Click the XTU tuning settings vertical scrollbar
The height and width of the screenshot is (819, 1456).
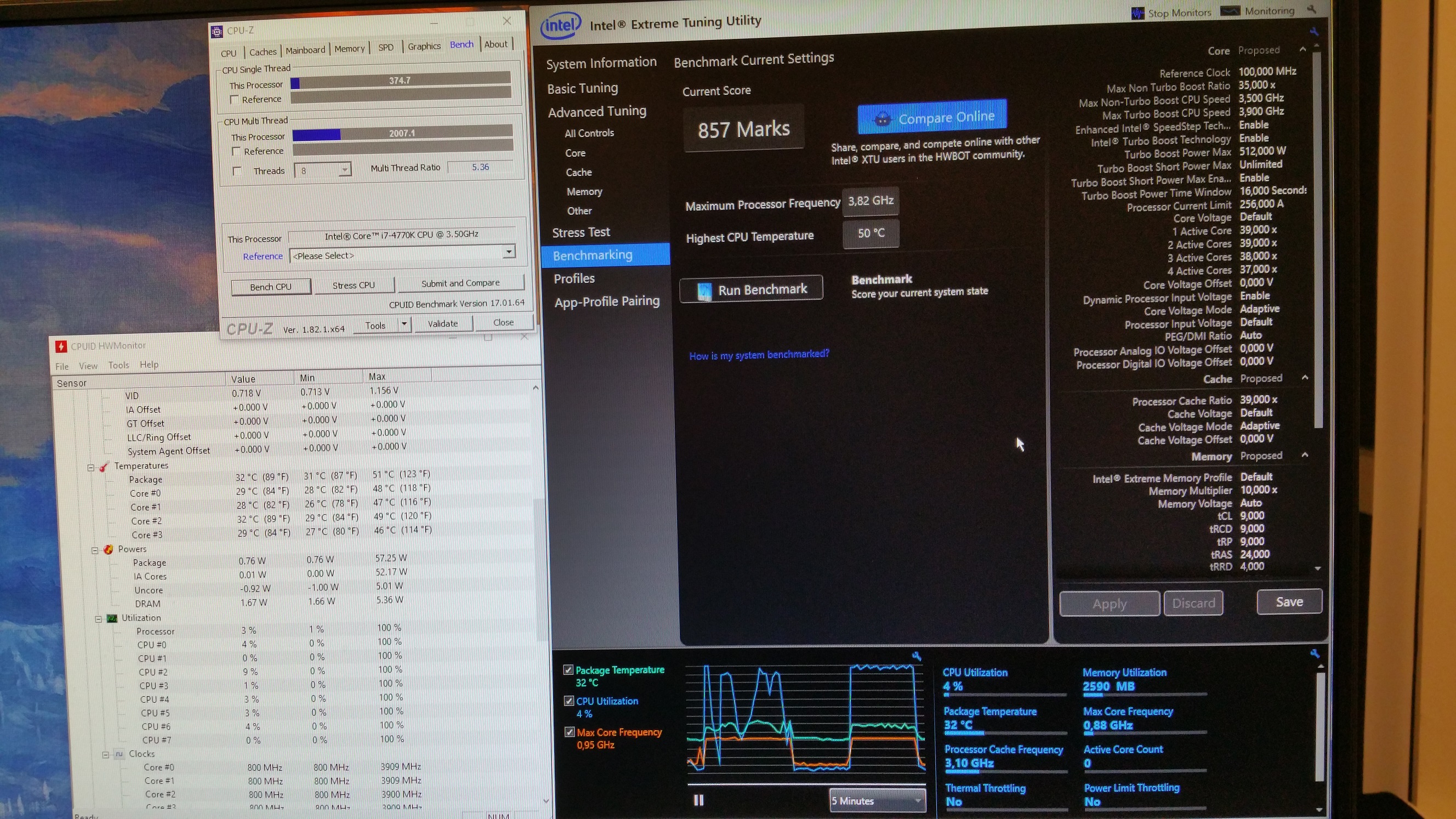point(1317,240)
